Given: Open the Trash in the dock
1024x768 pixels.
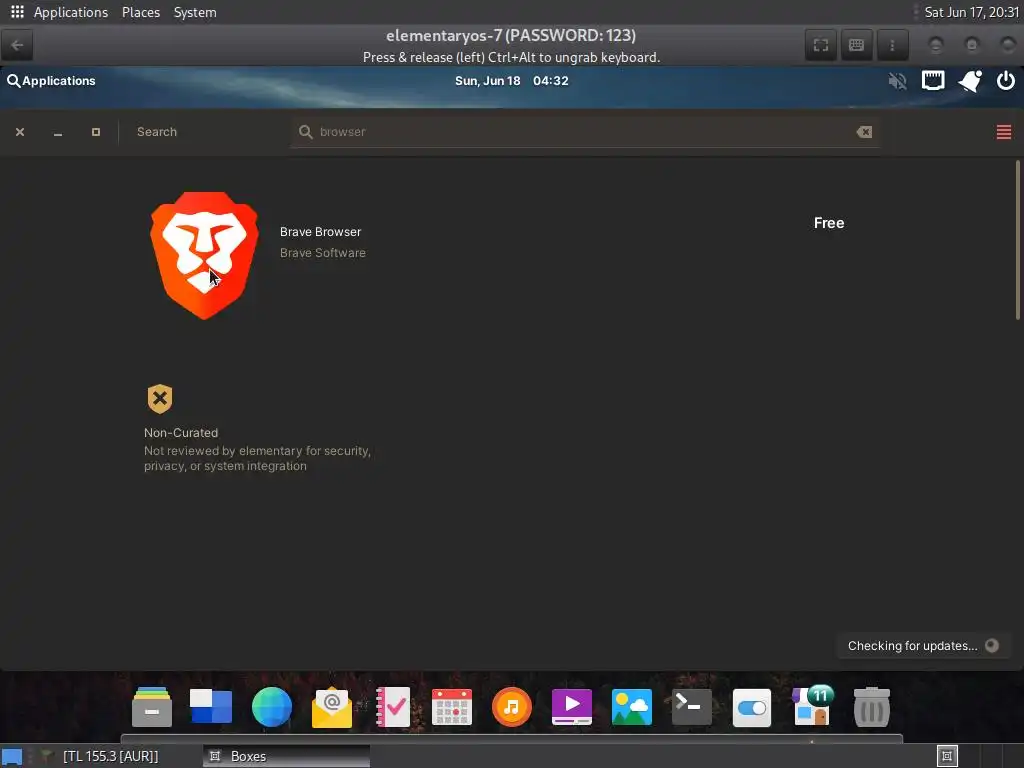Looking at the screenshot, I should (872, 707).
